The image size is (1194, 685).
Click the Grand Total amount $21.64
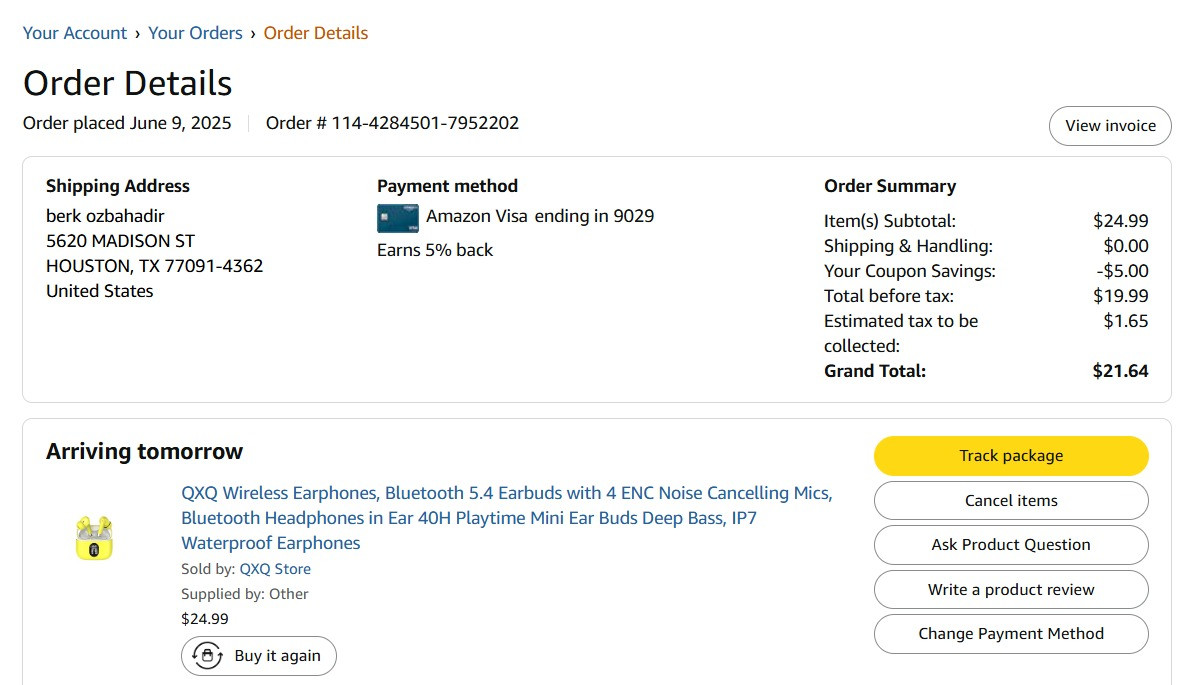pos(1120,371)
